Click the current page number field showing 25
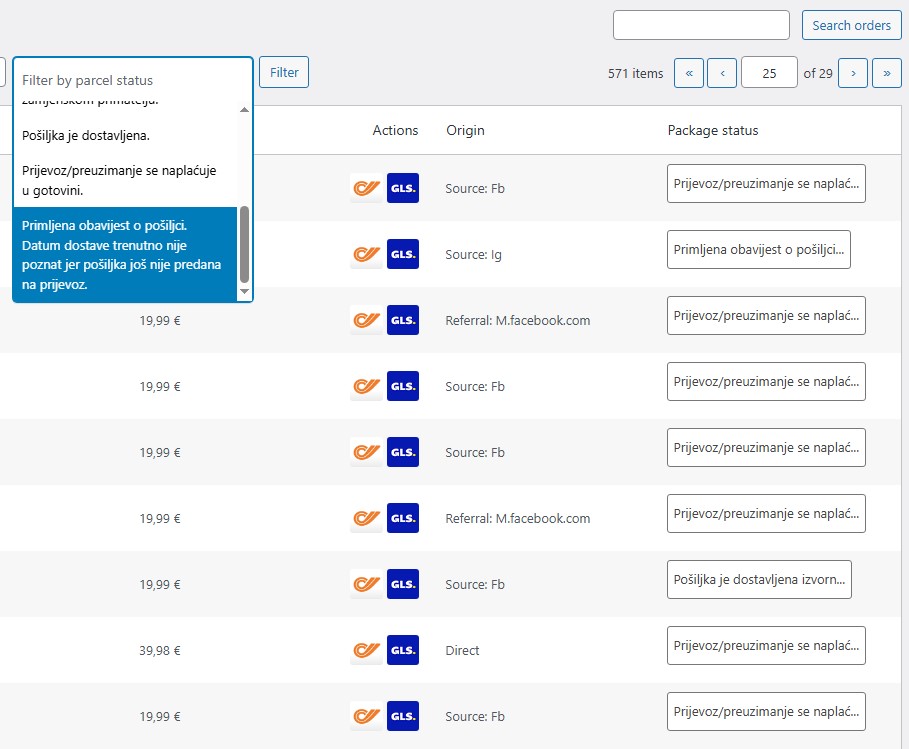The width and height of the screenshot is (909, 749). [x=769, y=73]
